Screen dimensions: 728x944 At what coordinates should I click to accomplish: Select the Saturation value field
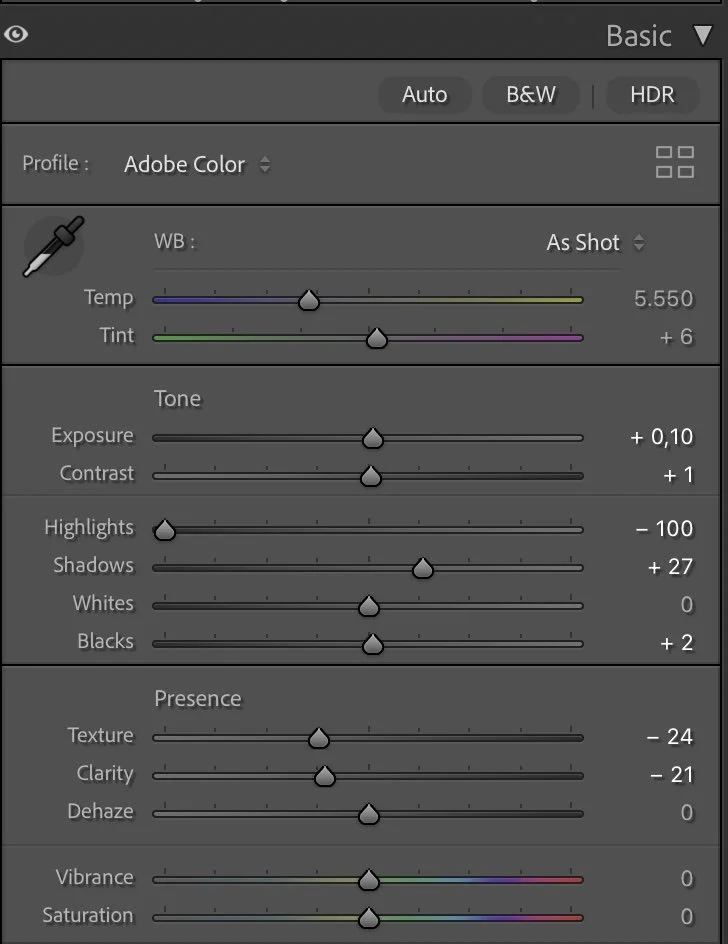click(686, 917)
